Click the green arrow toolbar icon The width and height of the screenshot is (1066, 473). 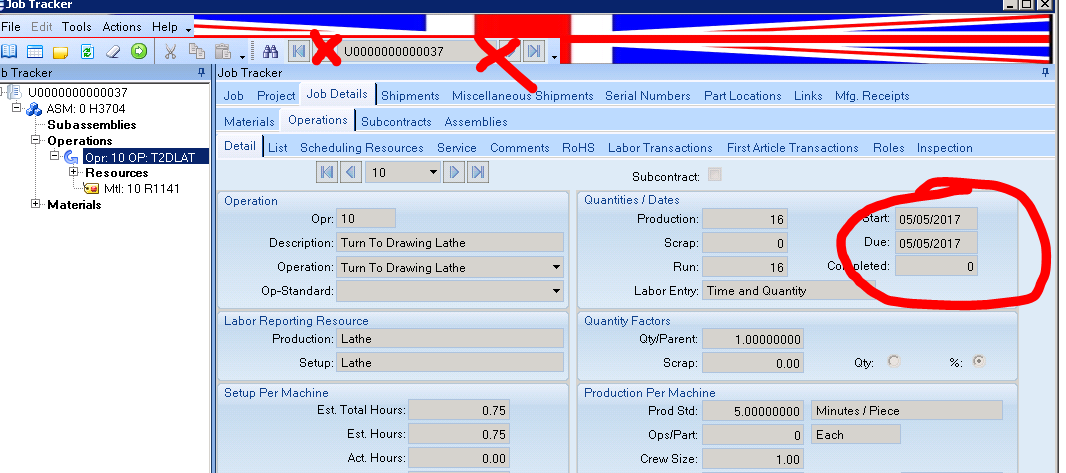coord(139,51)
